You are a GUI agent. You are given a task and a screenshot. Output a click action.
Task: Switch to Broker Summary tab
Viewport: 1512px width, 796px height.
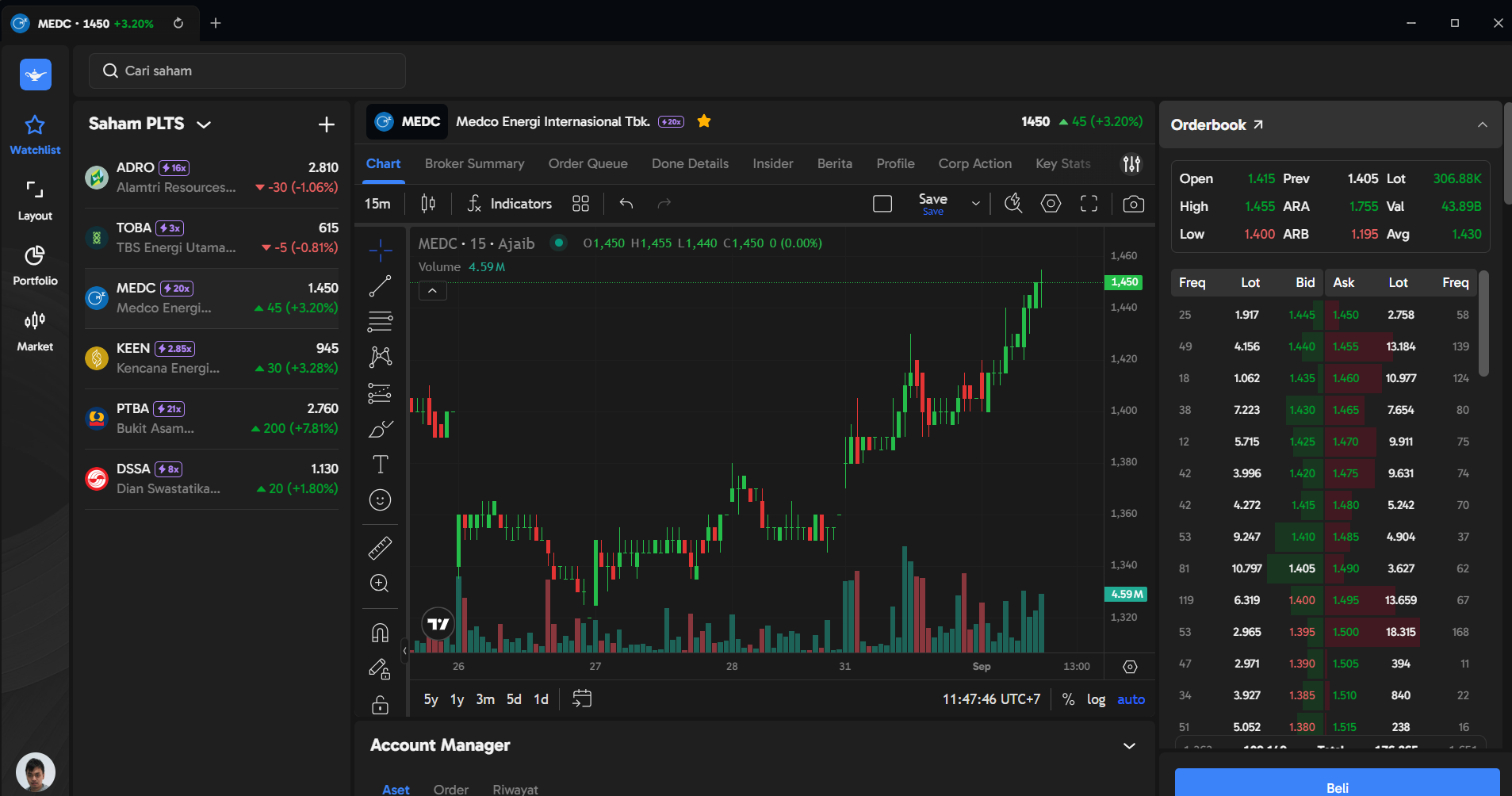click(475, 163)
